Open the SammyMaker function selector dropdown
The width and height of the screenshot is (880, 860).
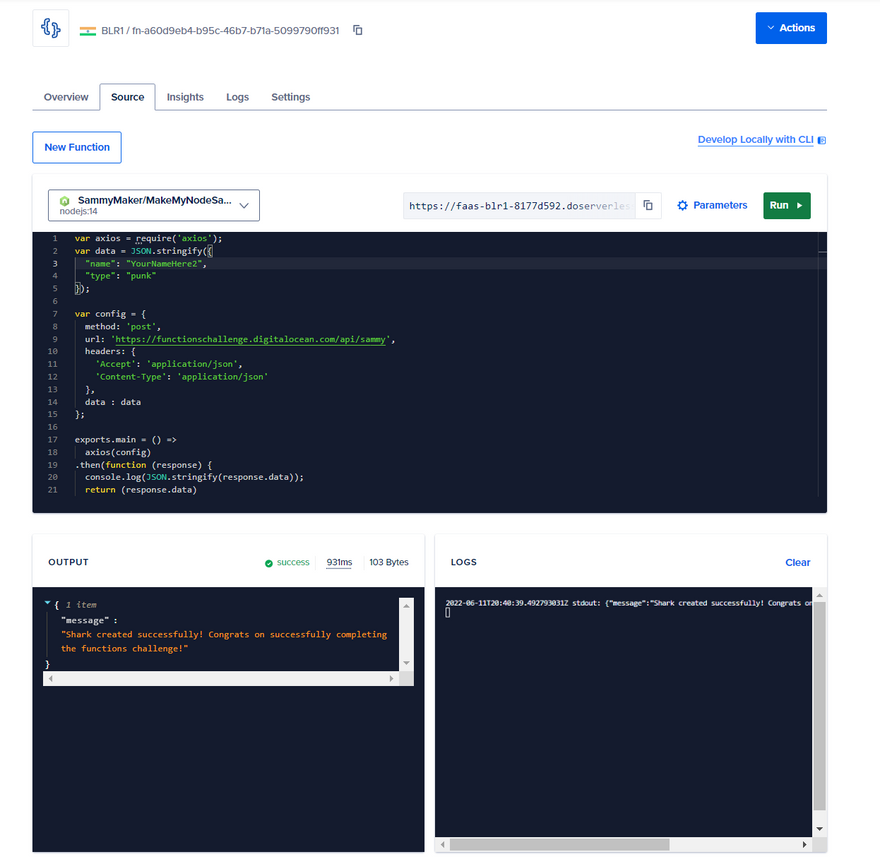click(x=154, y=205)
